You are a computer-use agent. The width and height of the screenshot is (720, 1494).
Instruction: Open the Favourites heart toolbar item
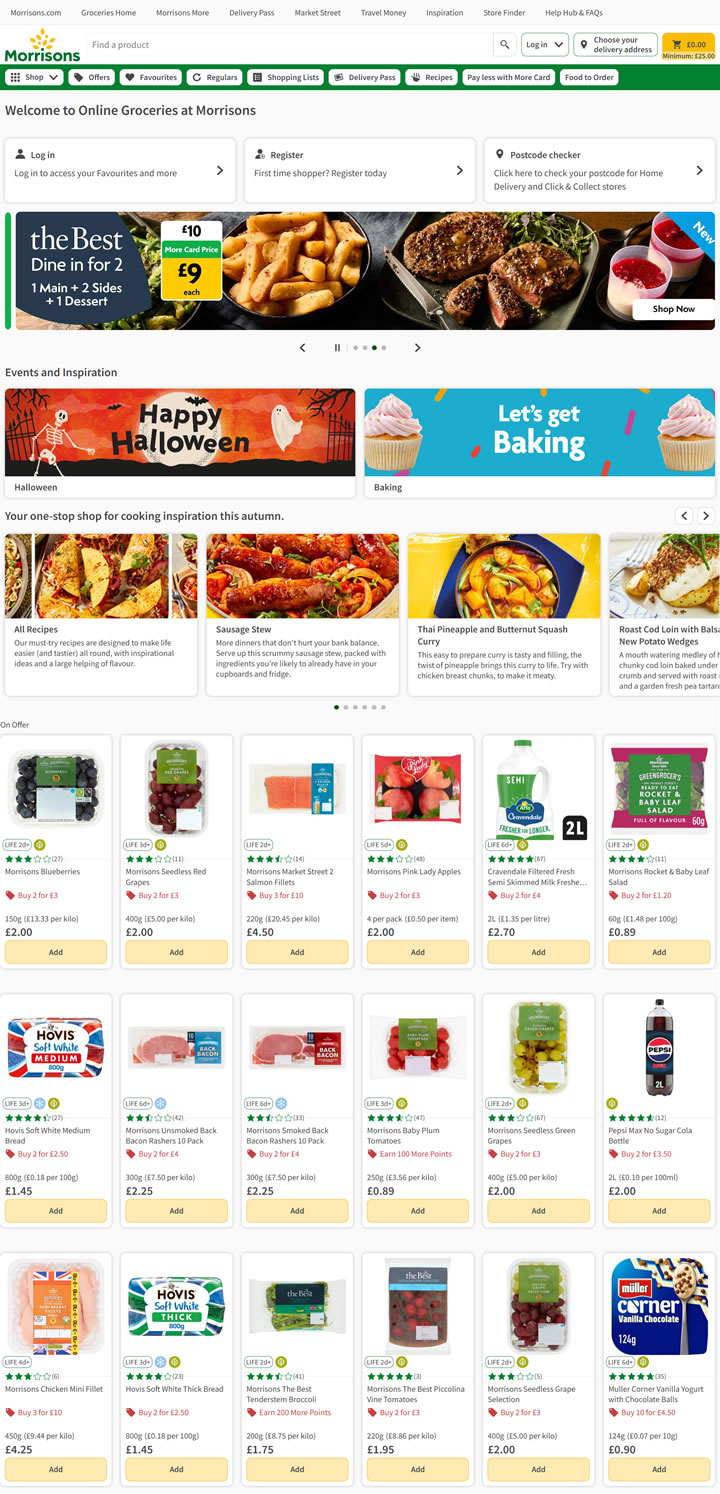click(150, 77)
